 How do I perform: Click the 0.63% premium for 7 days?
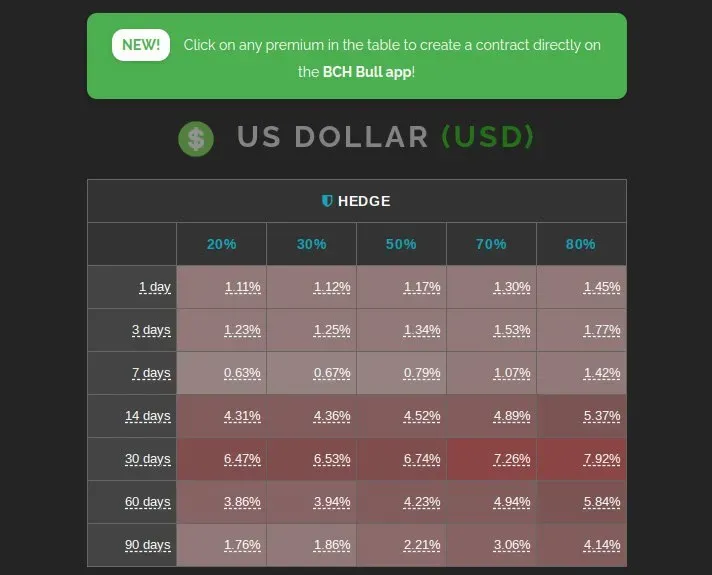coord(242,373)
